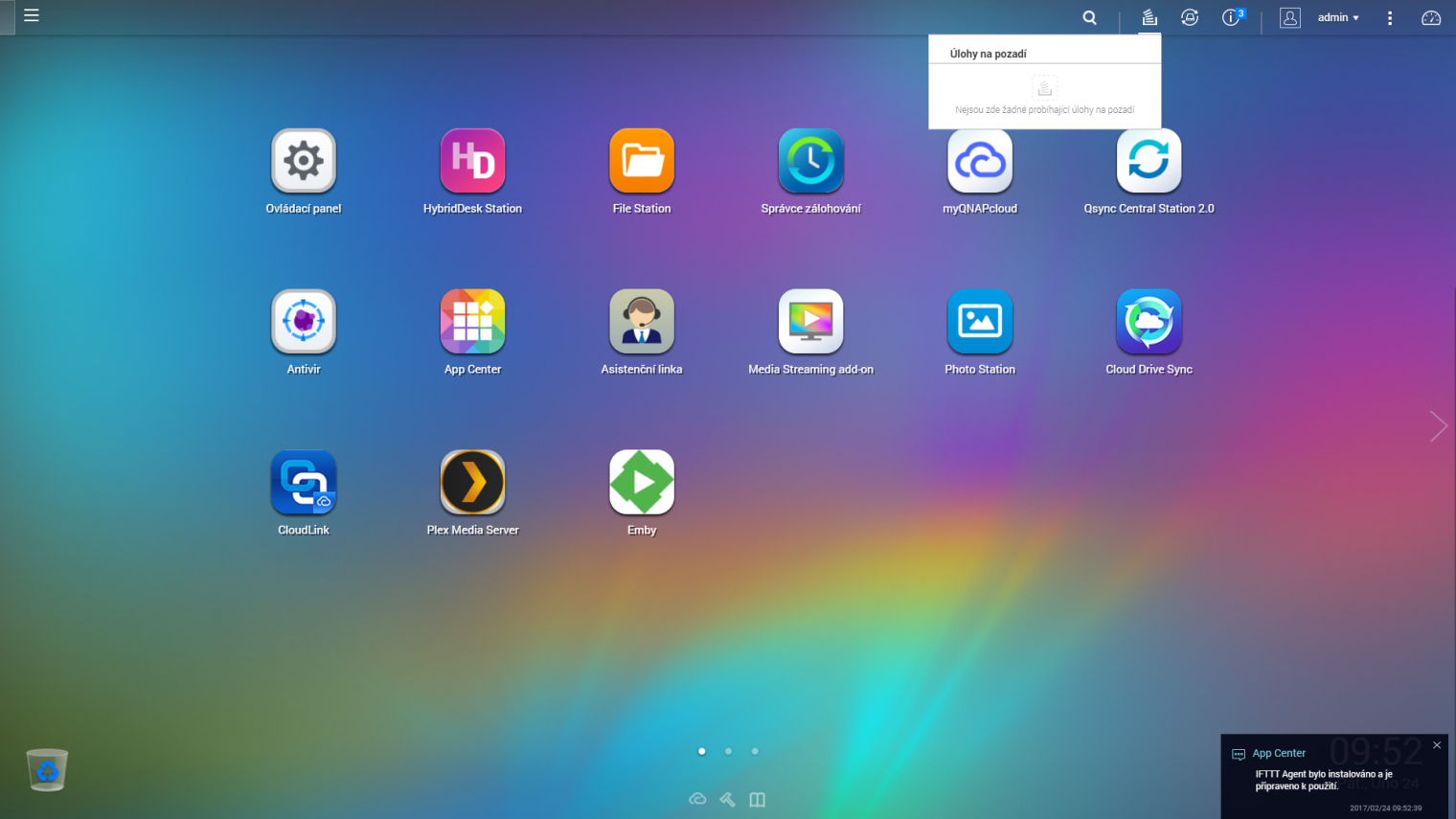The height and width of the screenshot is (819, 1456).
Task: Launch Media Streaming add-on
Action: [x=810, y=322]
